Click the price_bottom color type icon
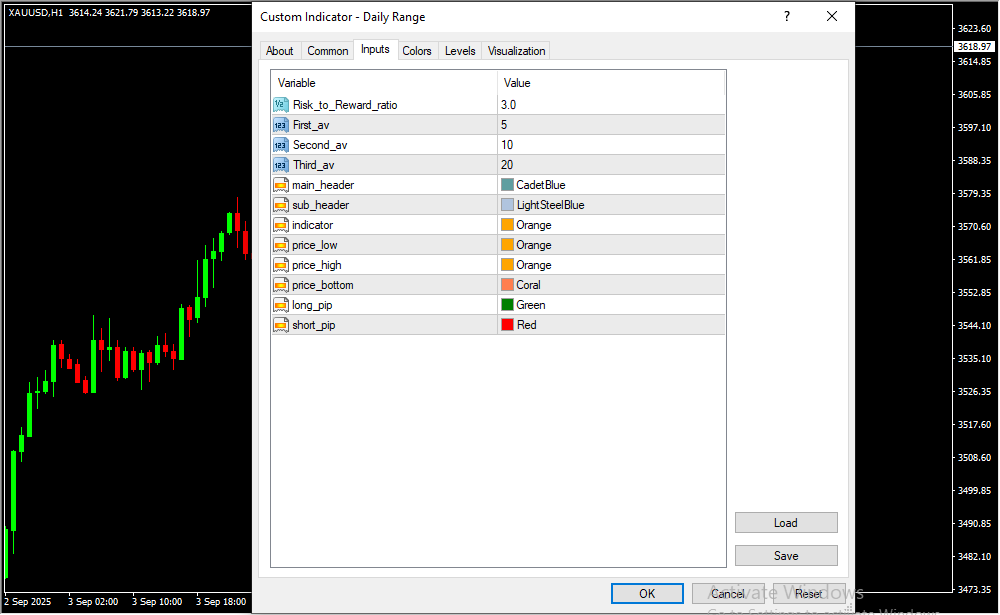Screen dimensions: 1000x615 280,285
